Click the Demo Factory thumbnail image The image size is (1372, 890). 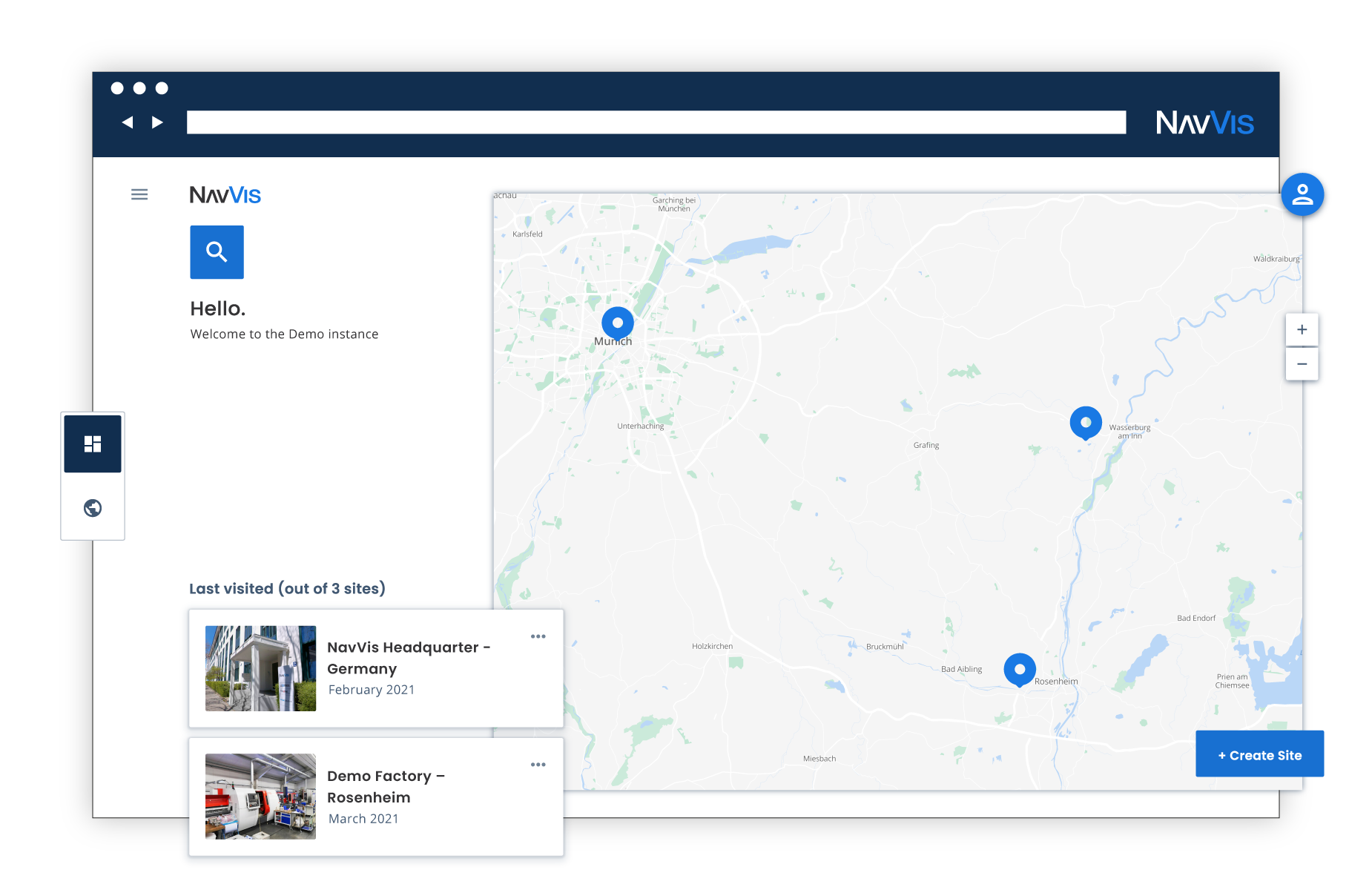[x=260, y=797]
